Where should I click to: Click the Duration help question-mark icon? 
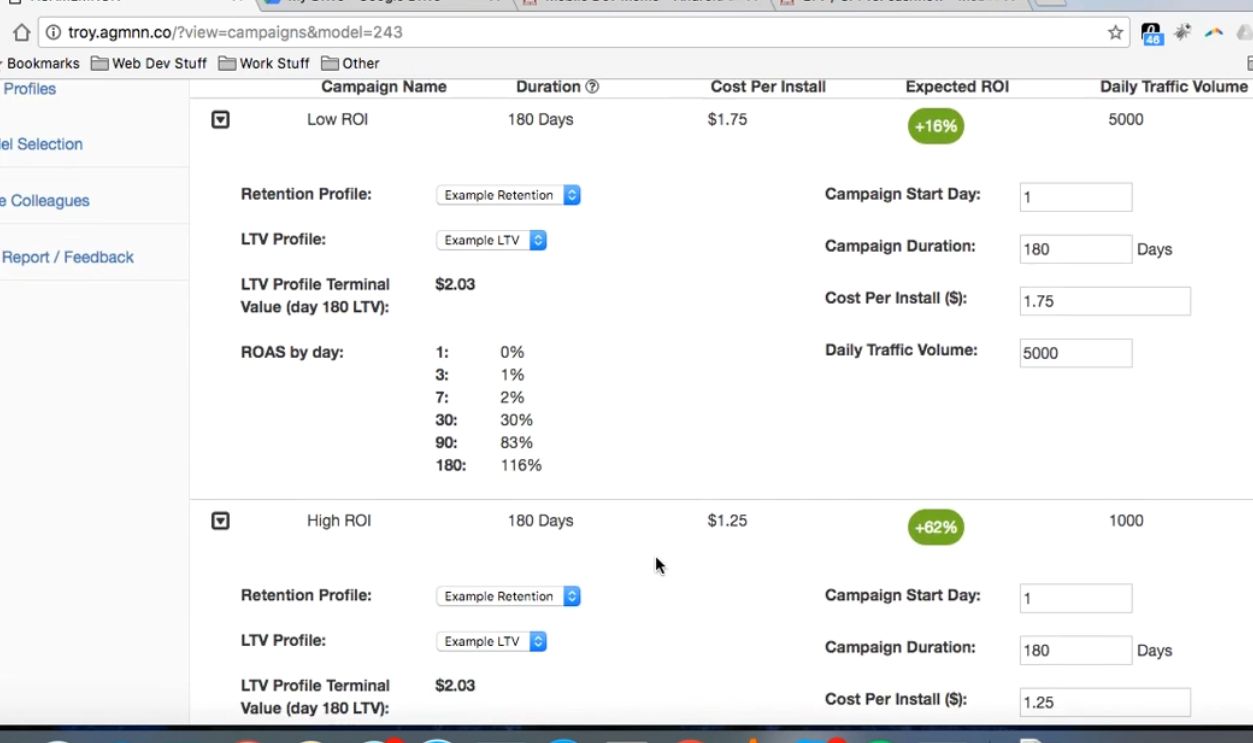[592, 87]
